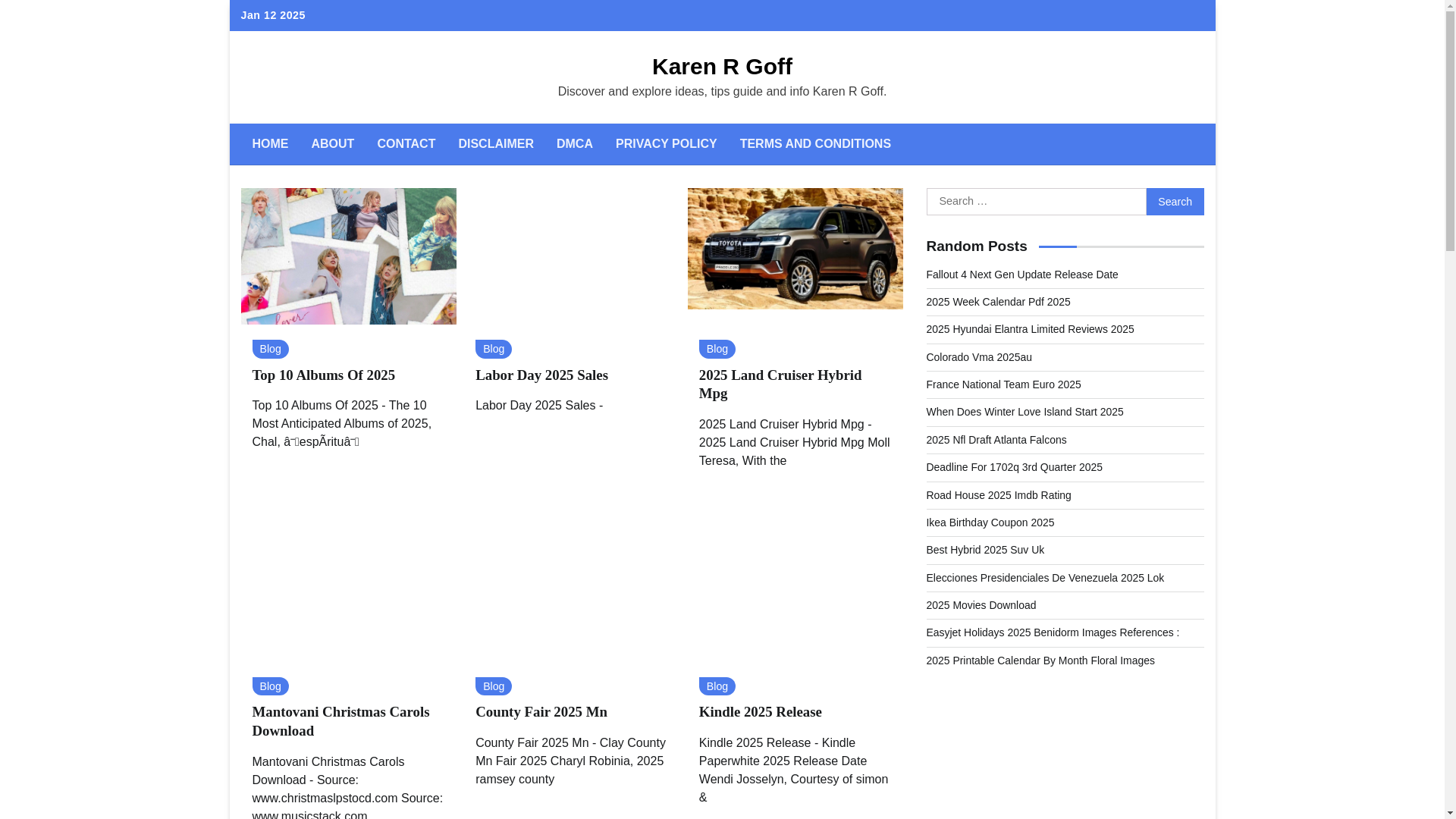The height and width of the screenshot is (819, 1456).
Task: Open the HOME menu item
Action: tap(270, 144)
